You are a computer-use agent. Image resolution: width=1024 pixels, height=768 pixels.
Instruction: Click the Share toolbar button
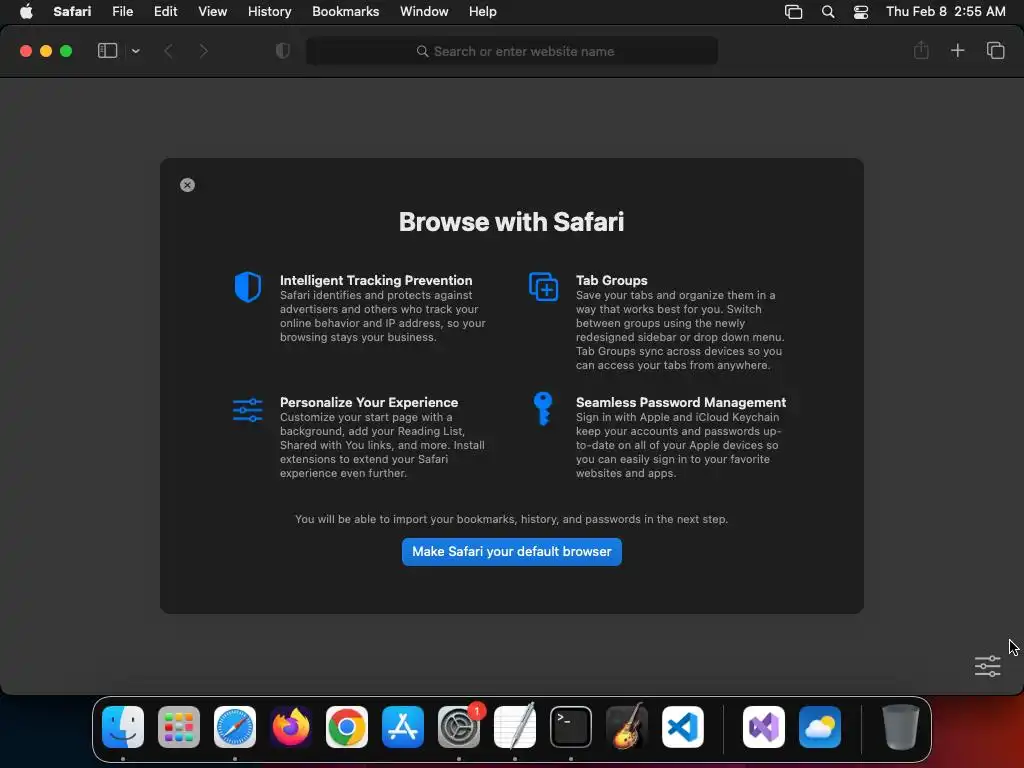point(921,50)
